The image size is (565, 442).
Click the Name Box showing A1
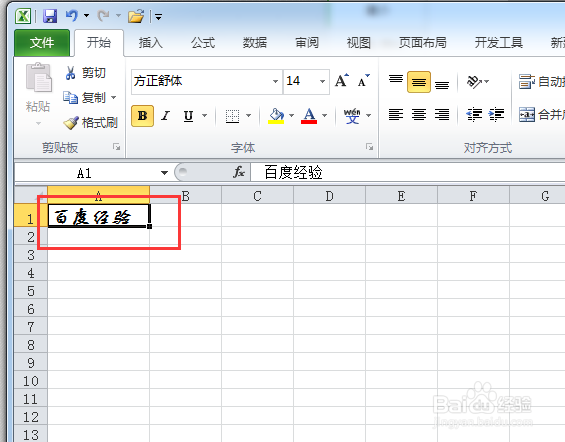(x=84, y=173)
